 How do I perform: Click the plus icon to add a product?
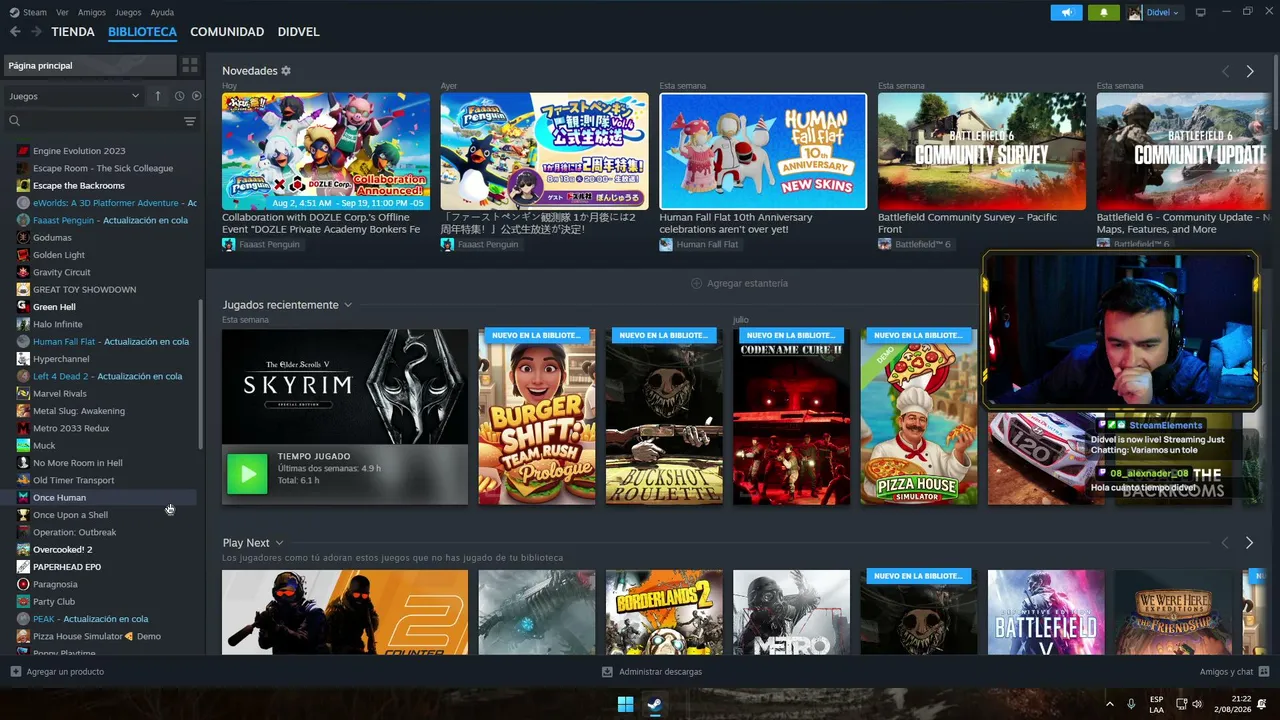click(15, 672)
